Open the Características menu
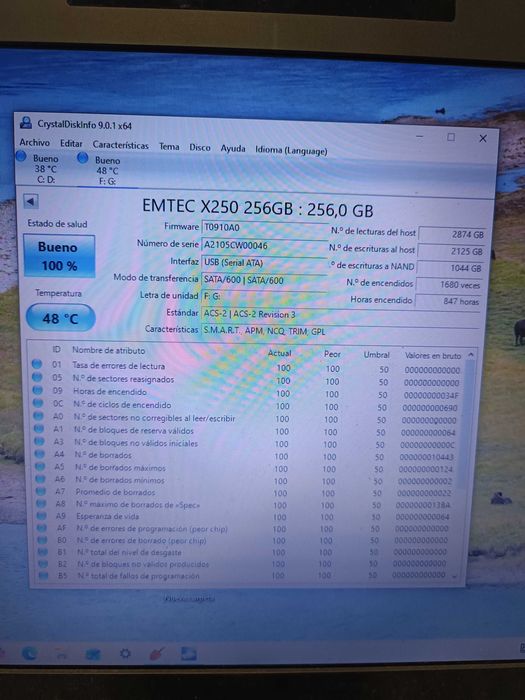Image resolution: width=525 pixels, height=700 pixels. (121, 145)
